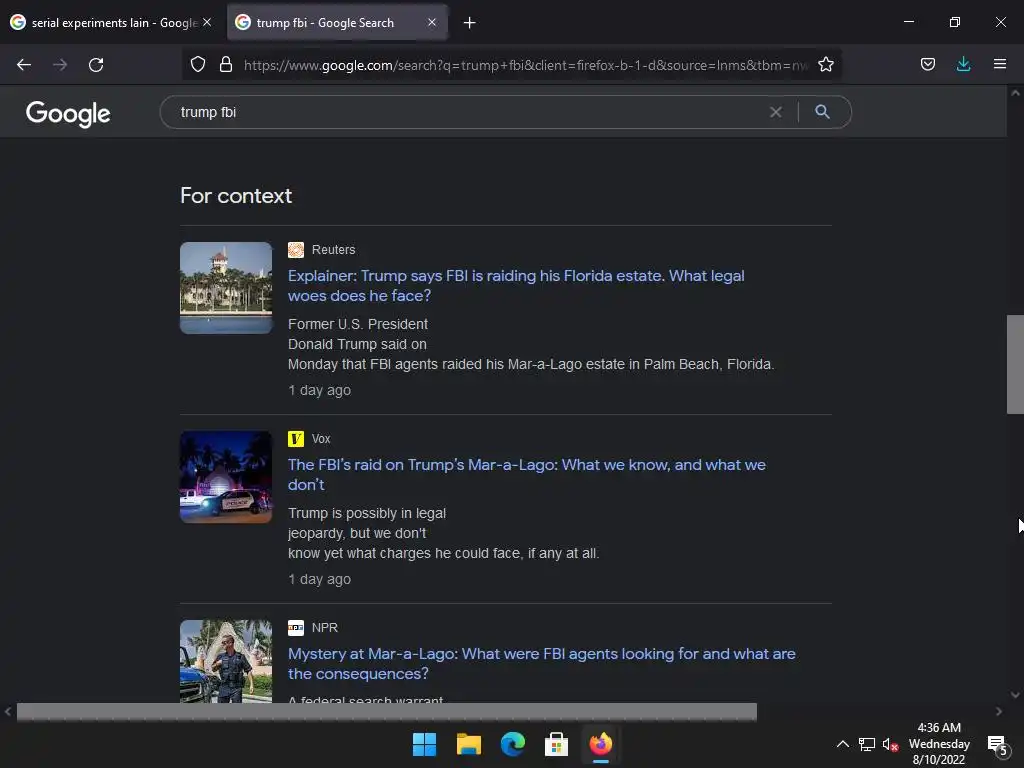Open the network status tray icon

(x=867, y=744)
